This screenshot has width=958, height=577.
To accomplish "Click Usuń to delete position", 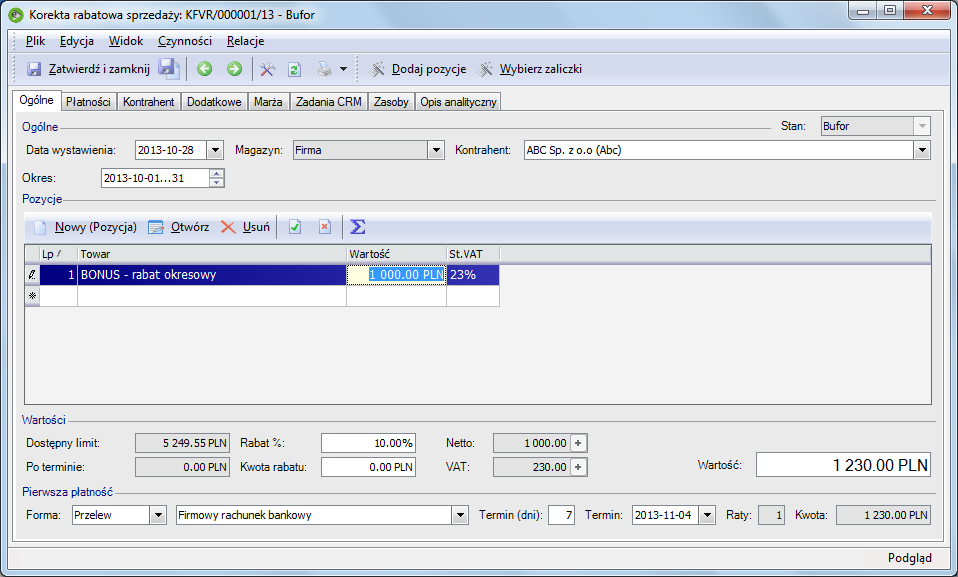I will click(x=246, y=227).
